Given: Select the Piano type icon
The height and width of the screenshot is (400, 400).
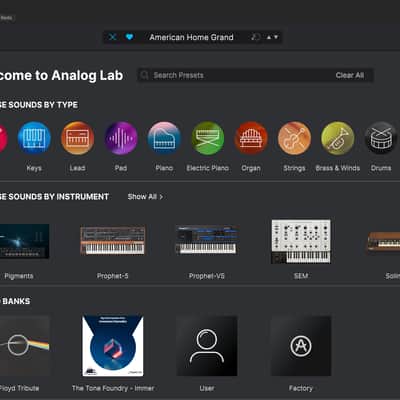Looking at the screenshot, I should (x=164, y=138).
